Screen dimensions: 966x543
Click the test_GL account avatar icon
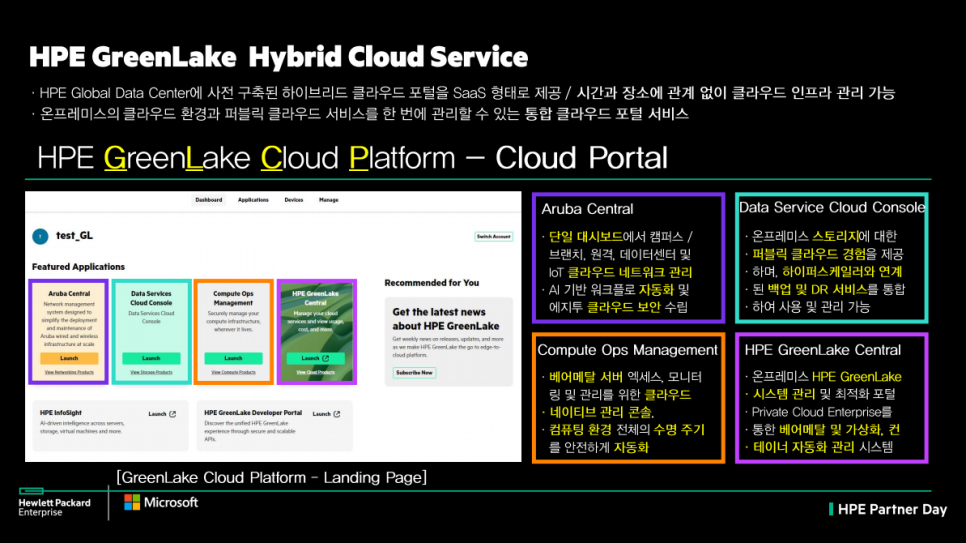(x=40, y=236)
